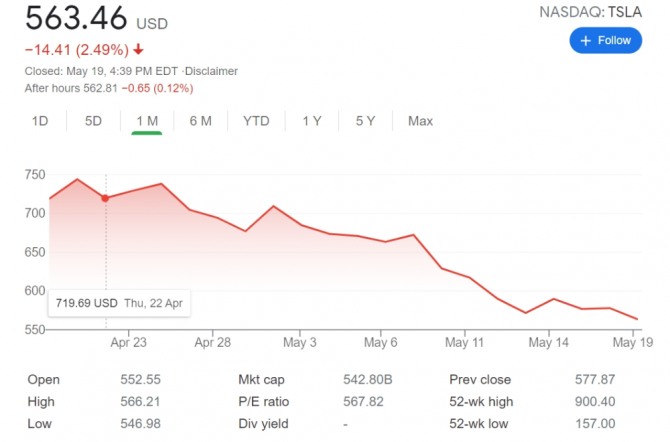Click the Mkt cap value 542.80B
Image resolution: width=670 pixels, height=442 pixels.
pyautogui.click(x=366, y=380)
